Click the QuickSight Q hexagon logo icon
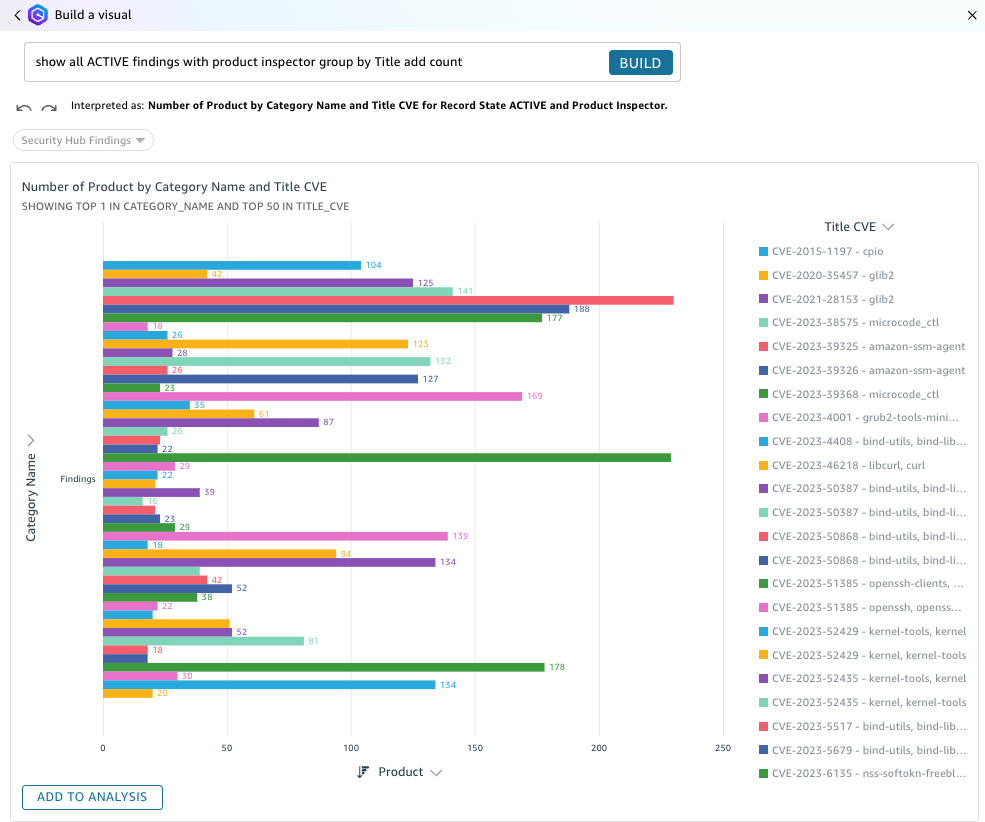This screenshot has height=822, width=985. click(x=38, y=15)
